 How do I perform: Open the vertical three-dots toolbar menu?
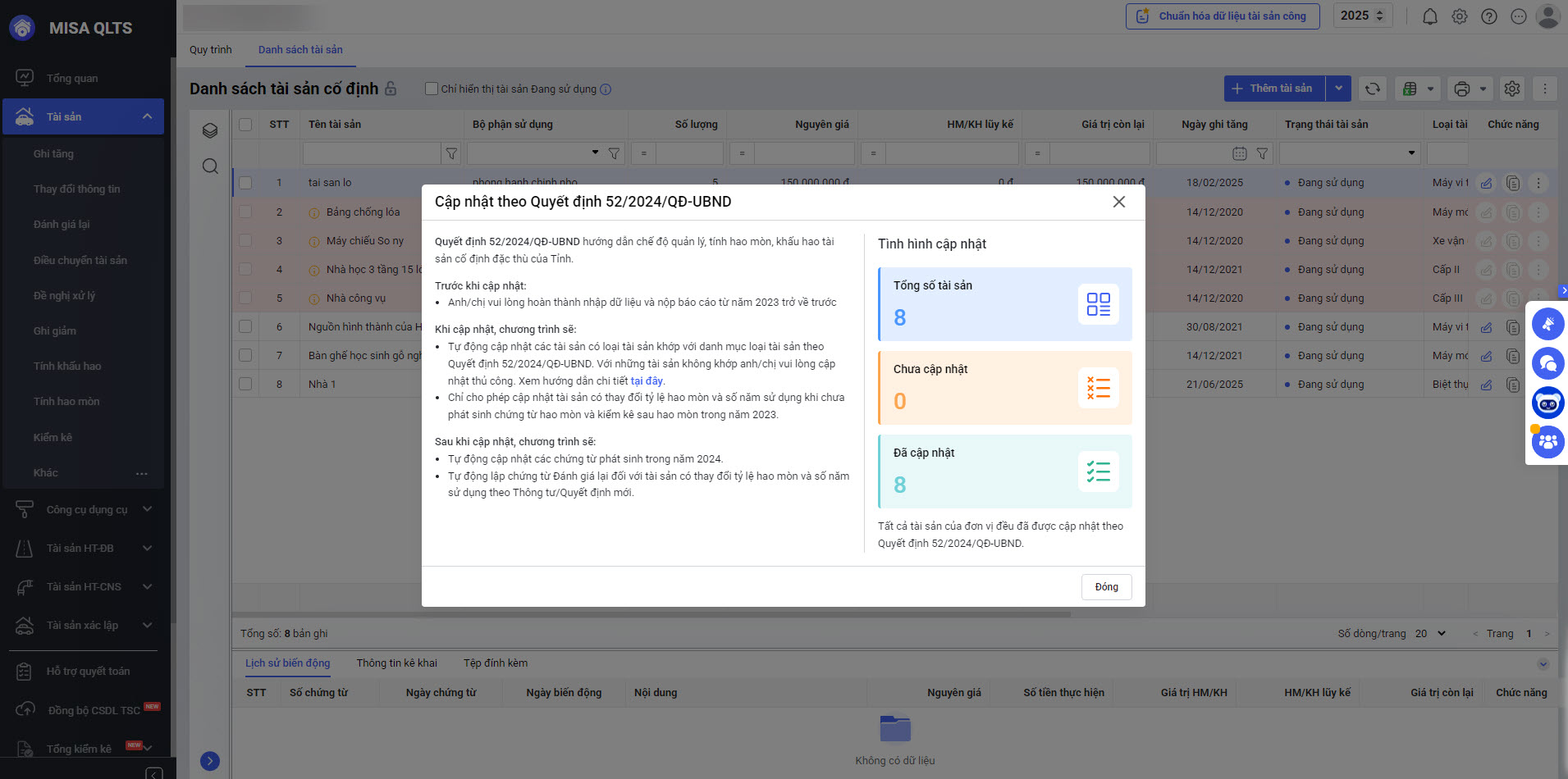pos(1544,89)
